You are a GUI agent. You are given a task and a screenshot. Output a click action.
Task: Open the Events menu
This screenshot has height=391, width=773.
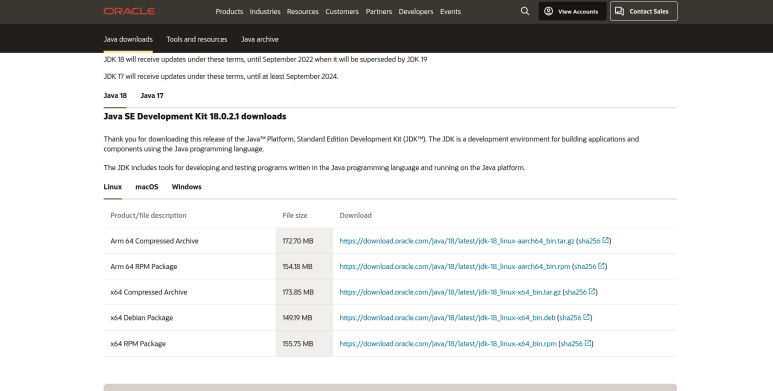(450, 11)
